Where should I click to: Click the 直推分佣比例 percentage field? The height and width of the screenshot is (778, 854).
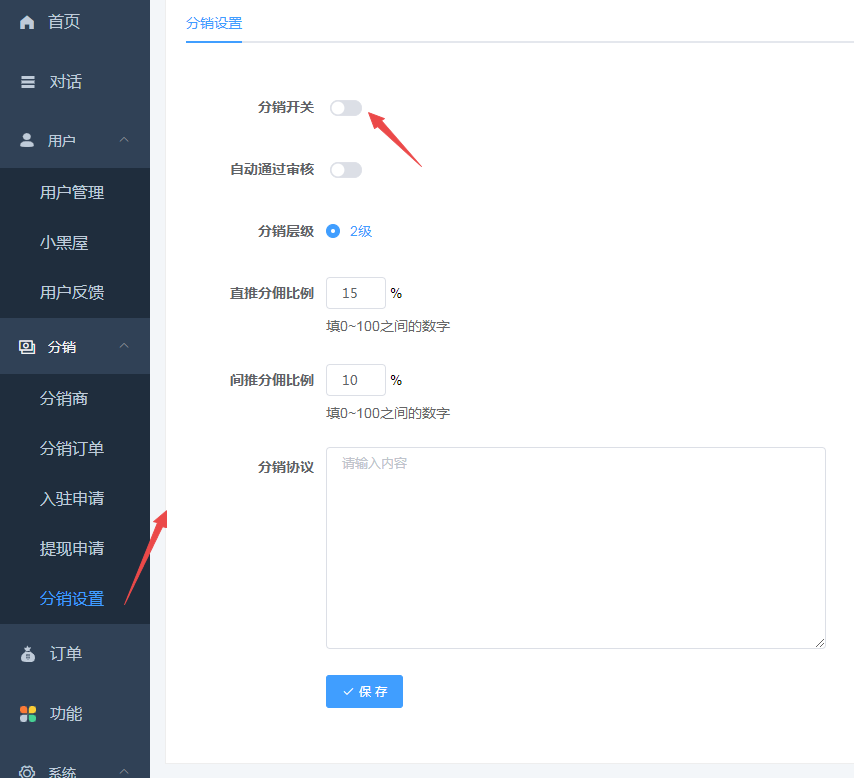click(x=355, y=293)
